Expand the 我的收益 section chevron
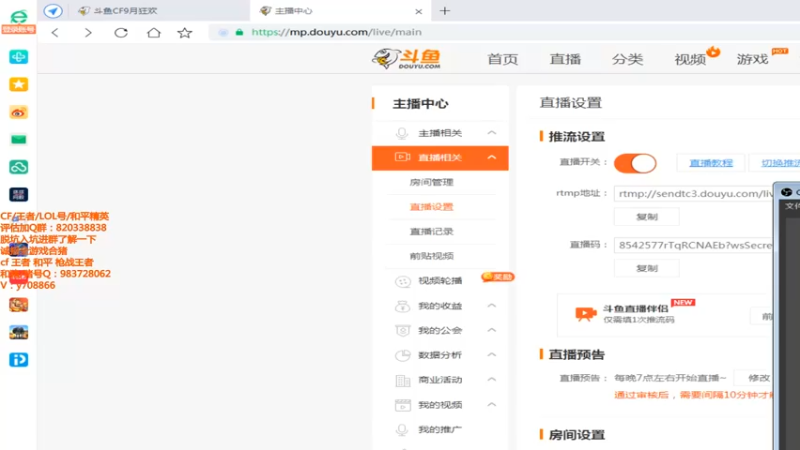 click(x=491, y=306)
